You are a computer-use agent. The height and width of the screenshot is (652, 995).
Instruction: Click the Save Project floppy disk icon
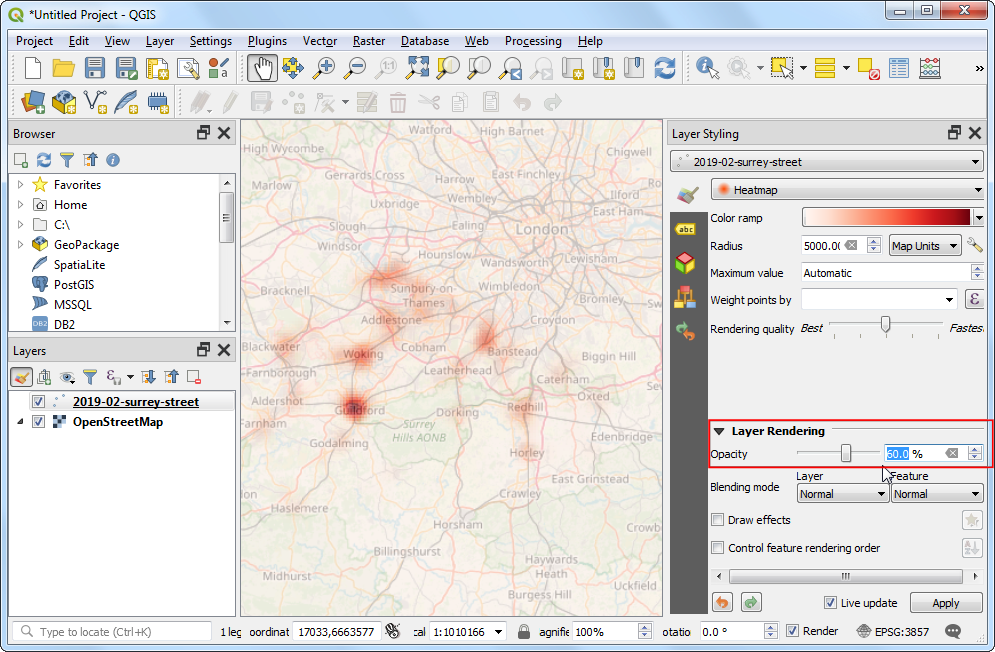tap(95, 68)
